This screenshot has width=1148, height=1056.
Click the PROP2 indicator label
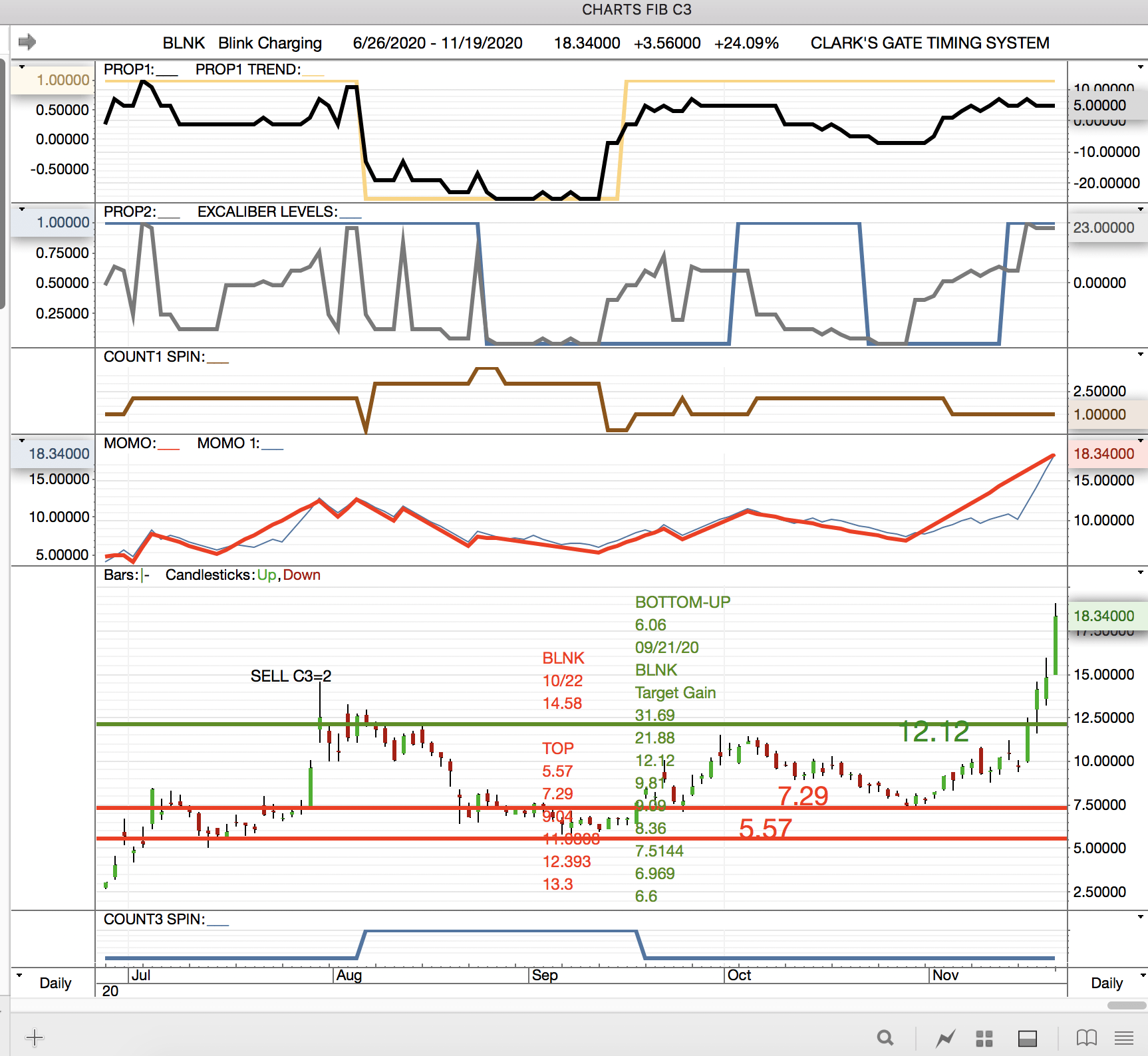(130, 211)
